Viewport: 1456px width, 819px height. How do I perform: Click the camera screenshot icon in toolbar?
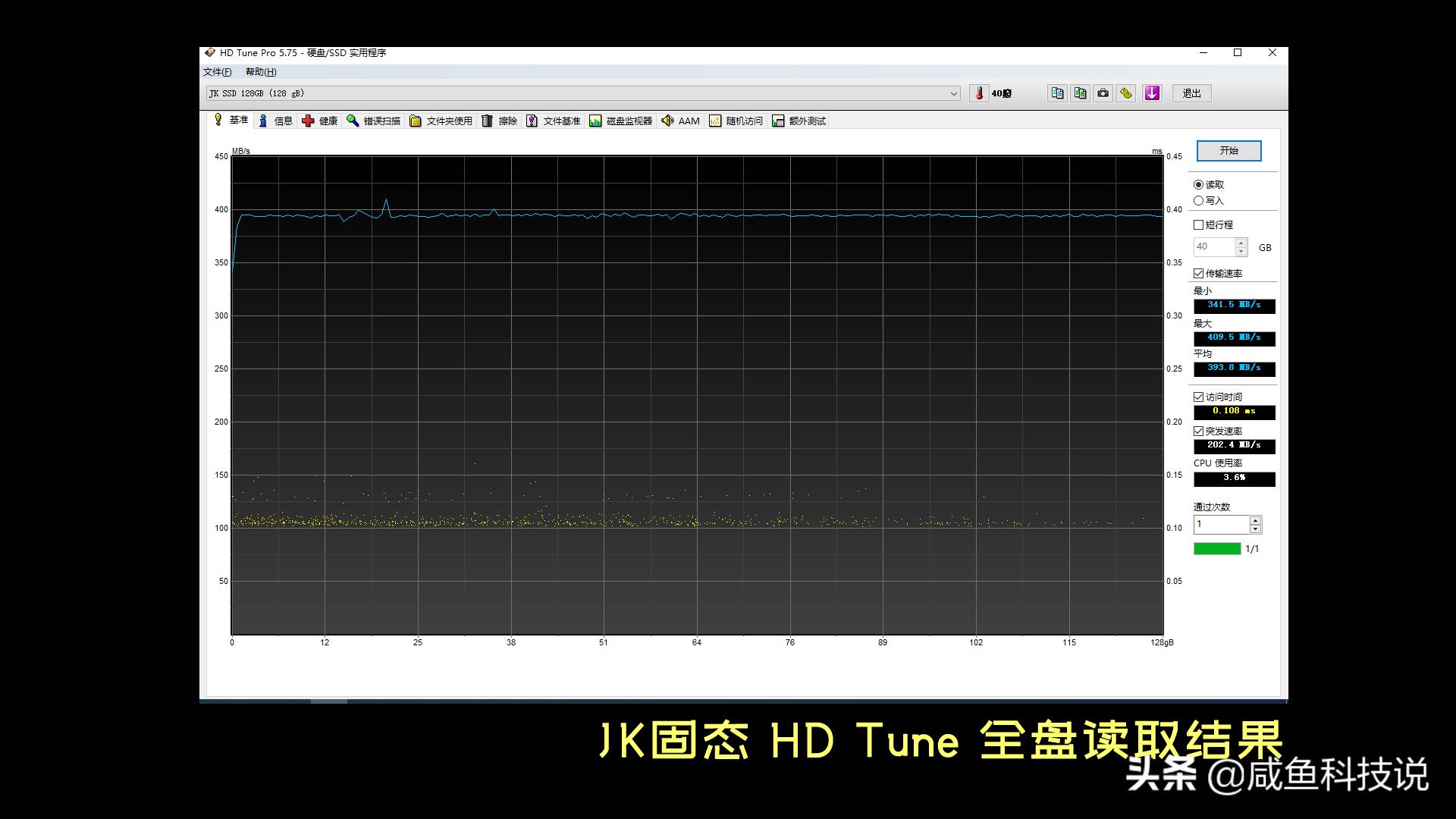click(1103, 93)
